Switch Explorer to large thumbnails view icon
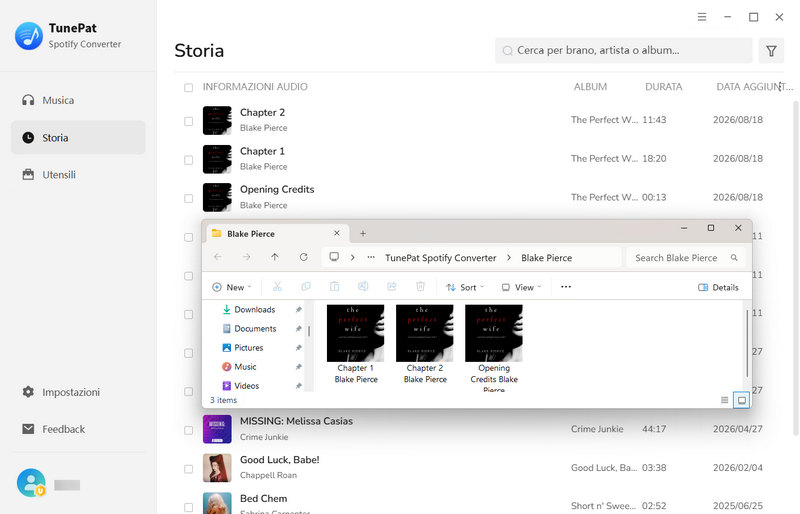Viewport: 800px width, 514px height. pos(741,400)
